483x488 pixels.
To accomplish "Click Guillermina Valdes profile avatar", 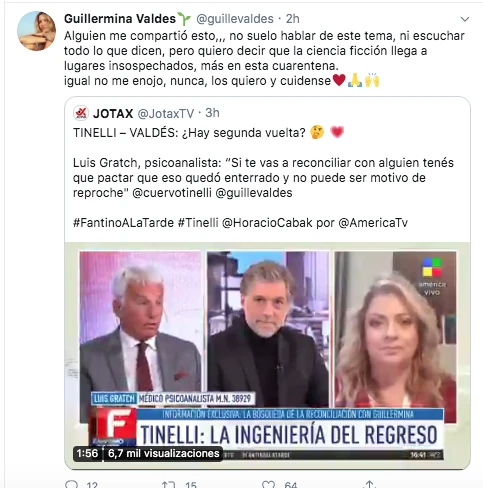I will (x=36, y=31).
